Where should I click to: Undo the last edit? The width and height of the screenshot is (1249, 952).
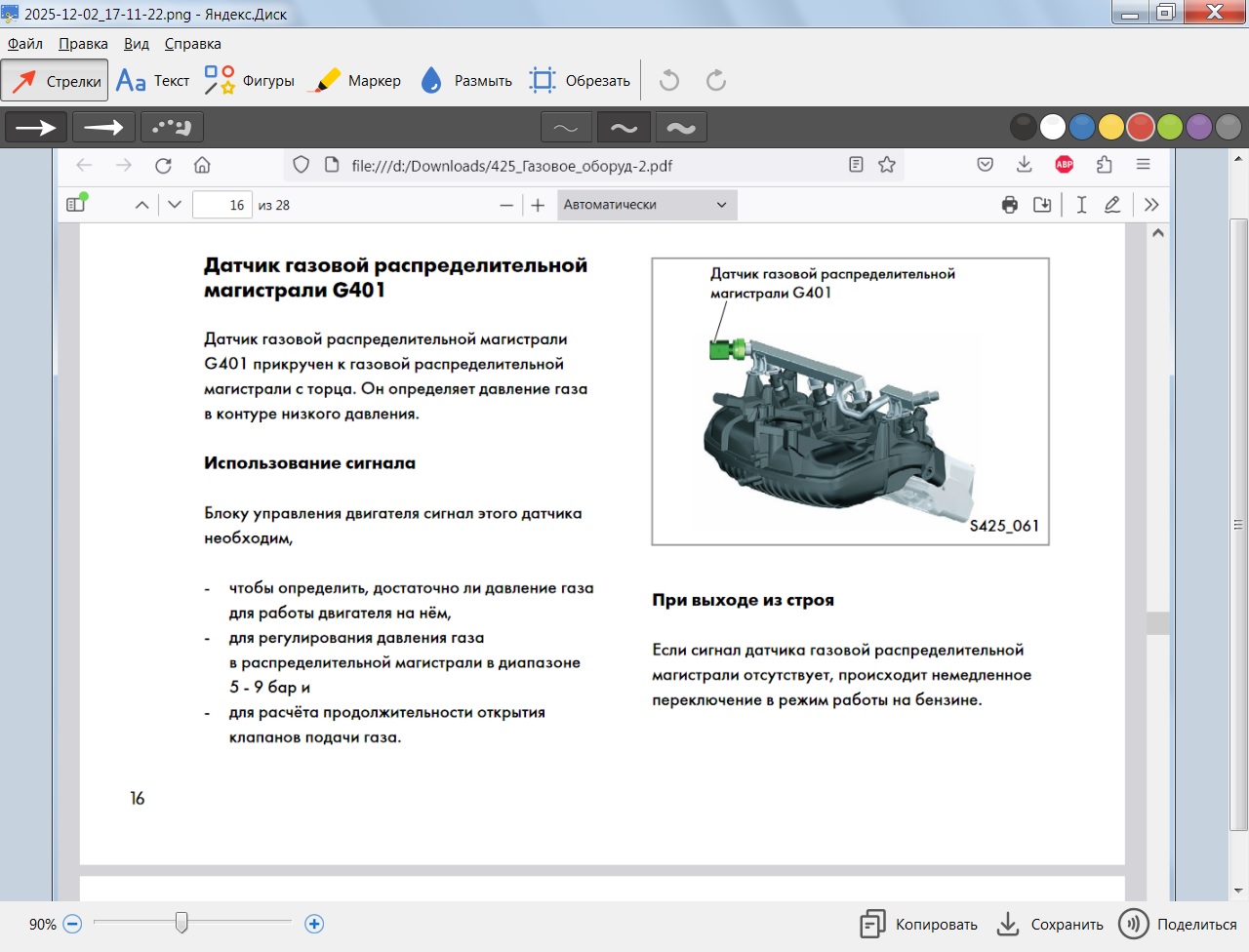pyautogui.click(x=669, y=81)
